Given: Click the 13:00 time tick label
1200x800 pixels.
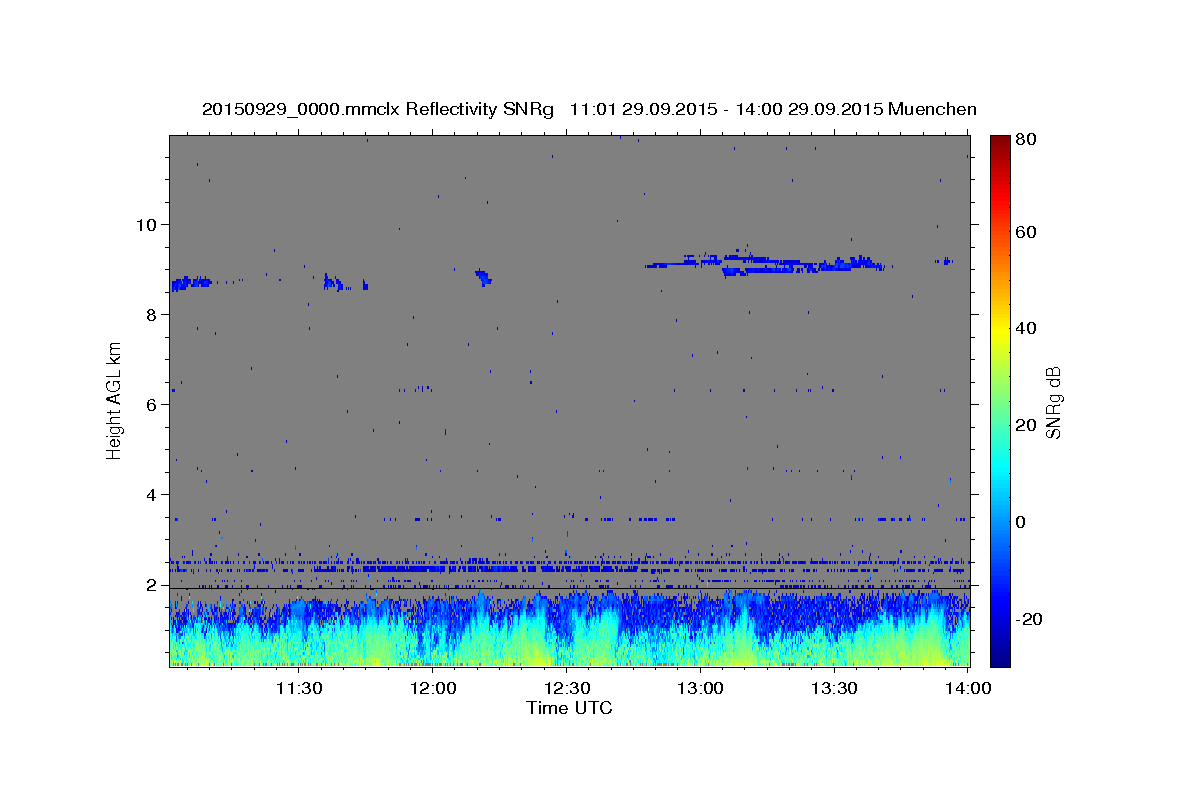Looking at the screenshot, I should coord(700,688).
